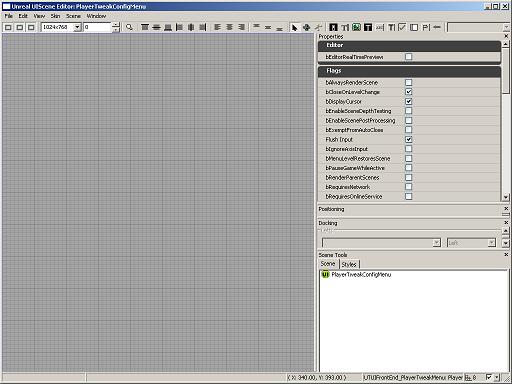Close the Properties panel

506,36
